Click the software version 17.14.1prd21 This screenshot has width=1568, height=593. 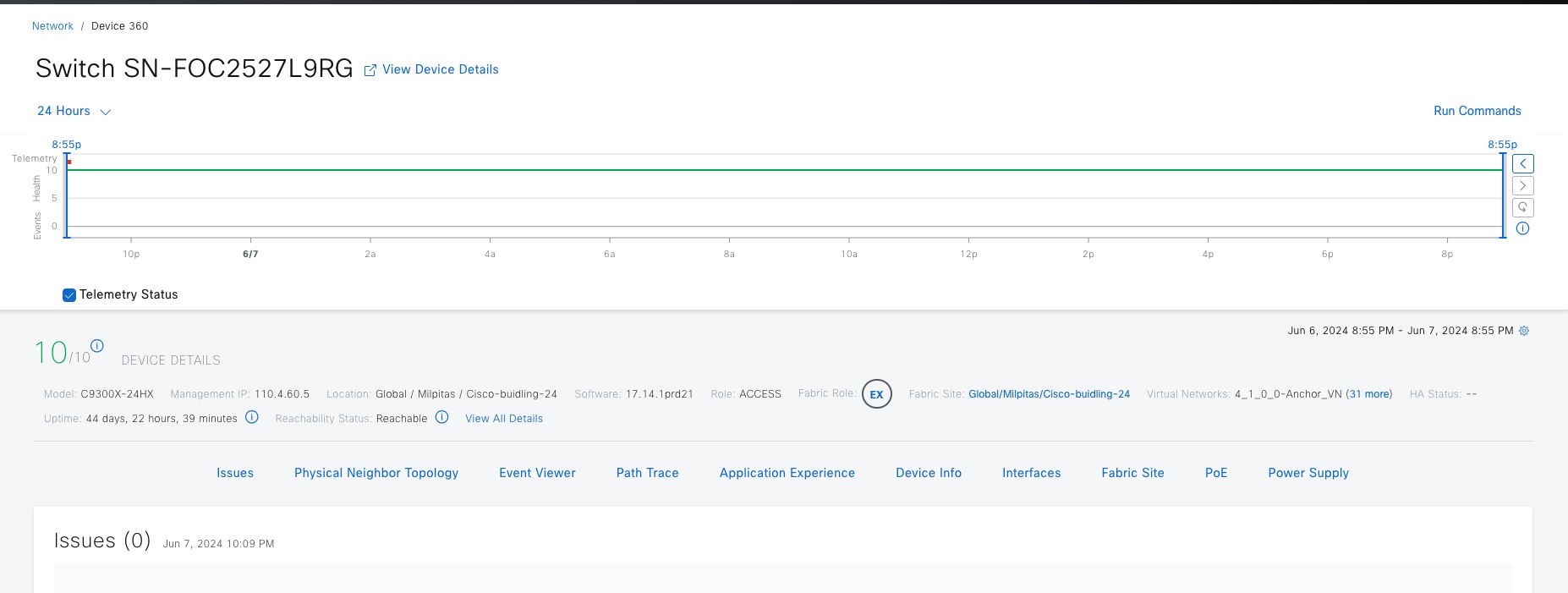[660, 394]
